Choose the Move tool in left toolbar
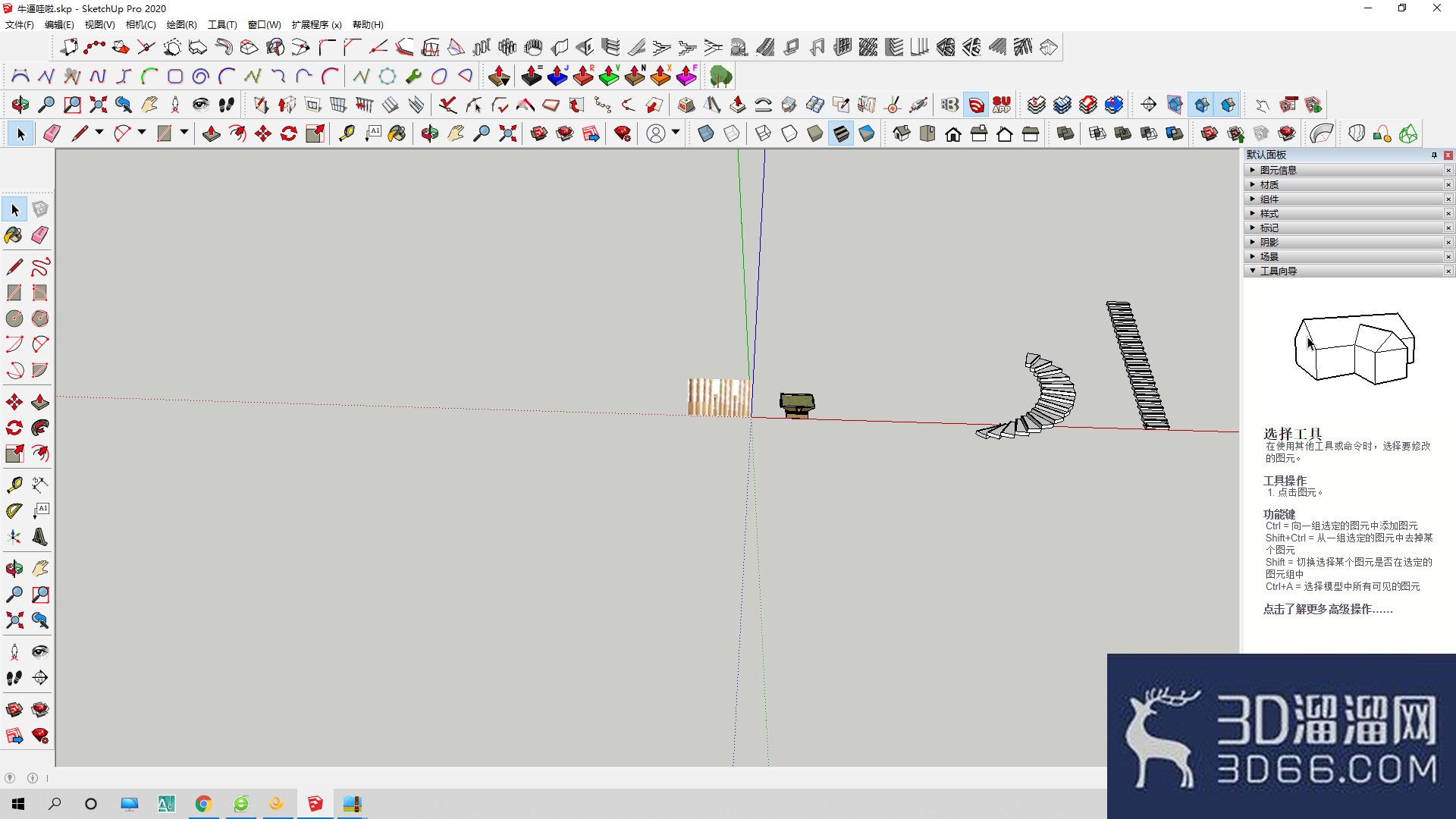The image size is (1456, 819). (x=14, y=402)
